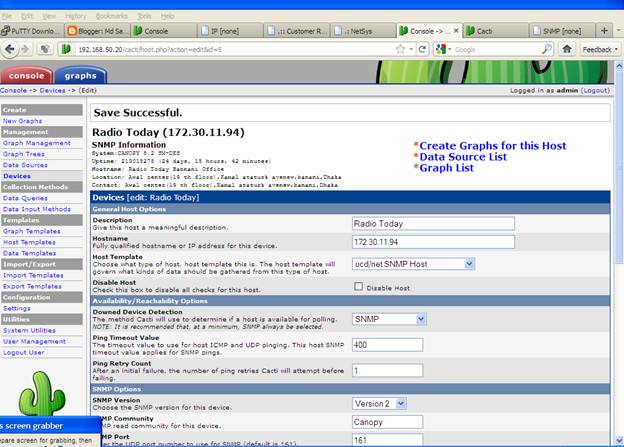Click the bookmark star icon in address bar
This screenshot has height=447, width=624.
click(x=400, y=49)
